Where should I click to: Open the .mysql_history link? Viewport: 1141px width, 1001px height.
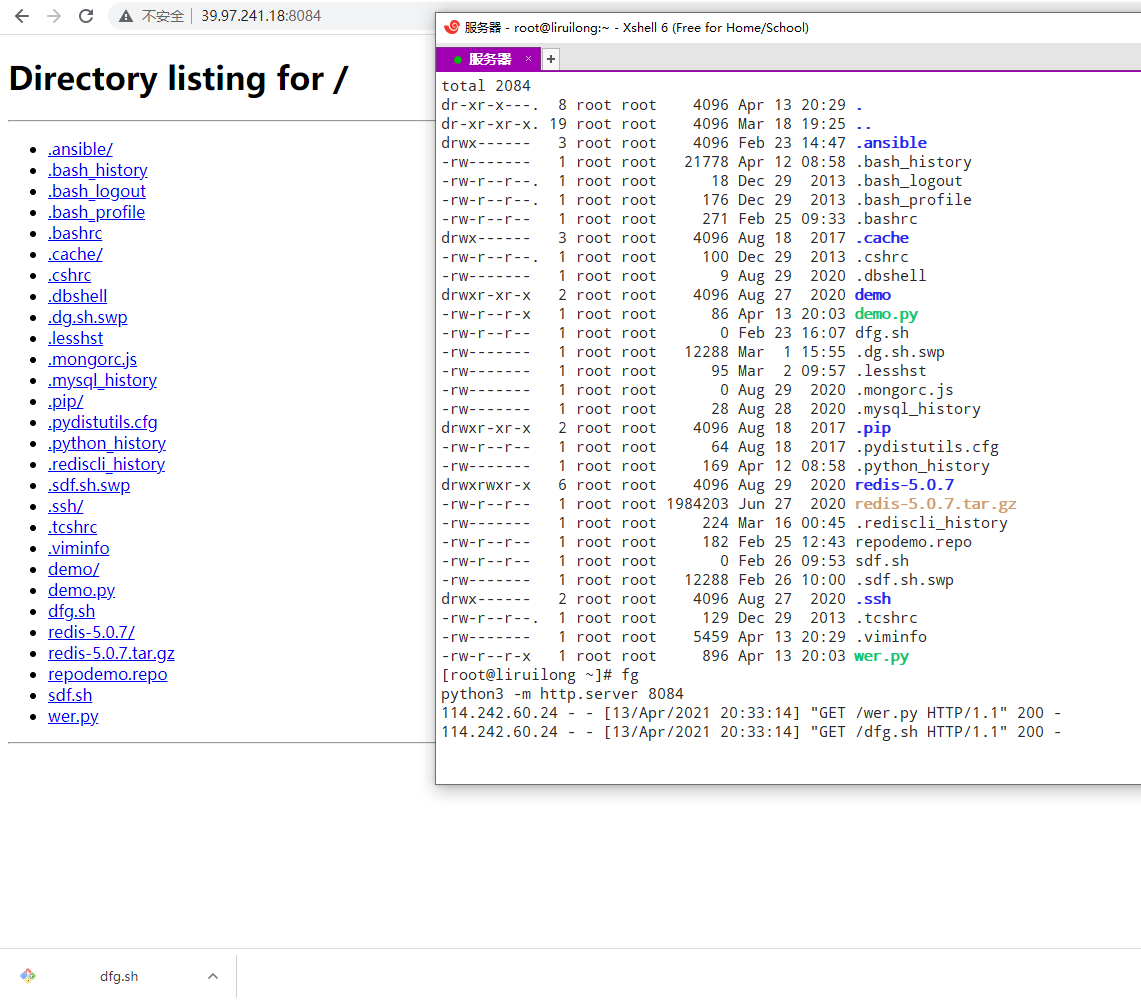(x=103, y=380)
